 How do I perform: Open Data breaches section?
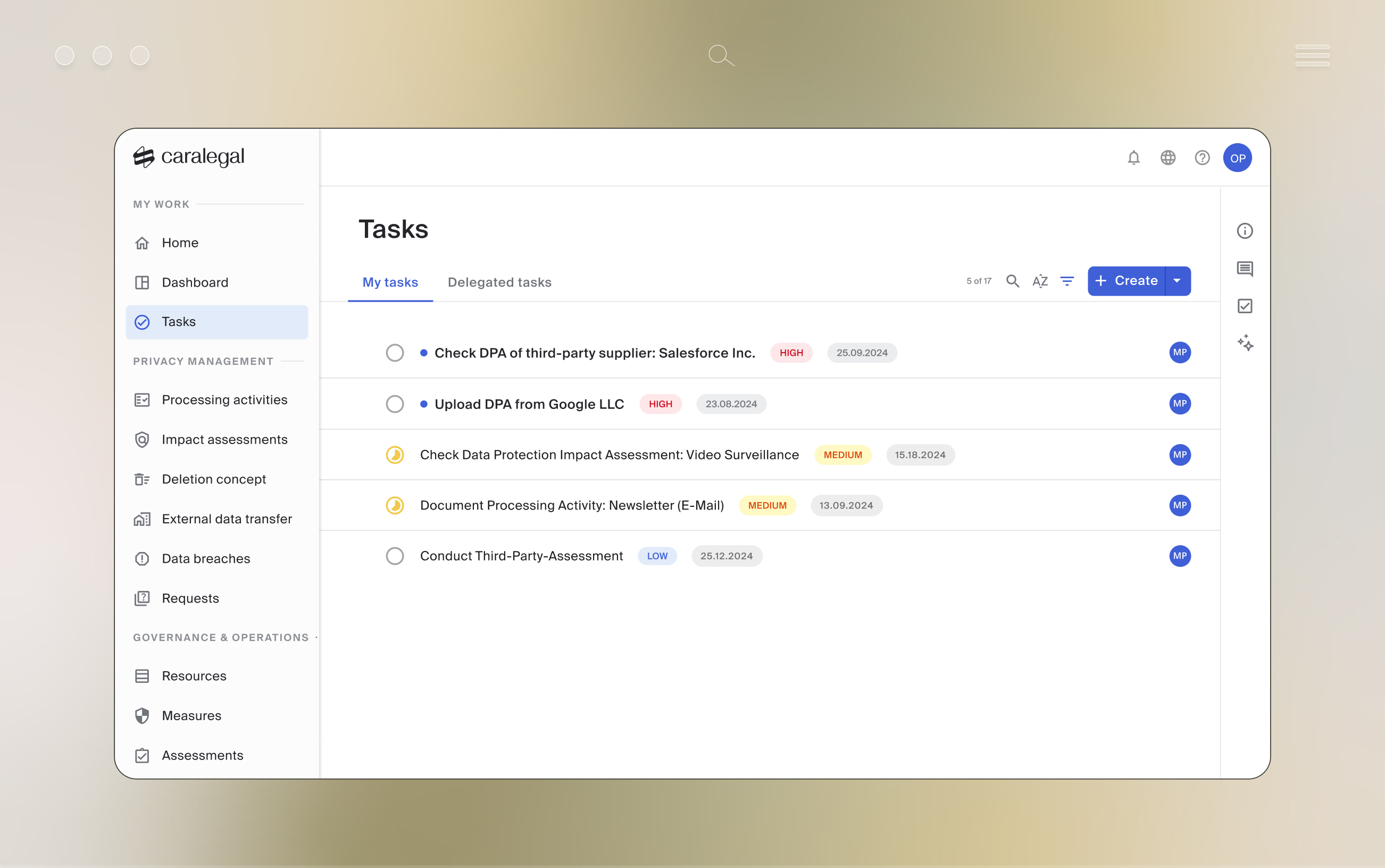click(216, 558)
